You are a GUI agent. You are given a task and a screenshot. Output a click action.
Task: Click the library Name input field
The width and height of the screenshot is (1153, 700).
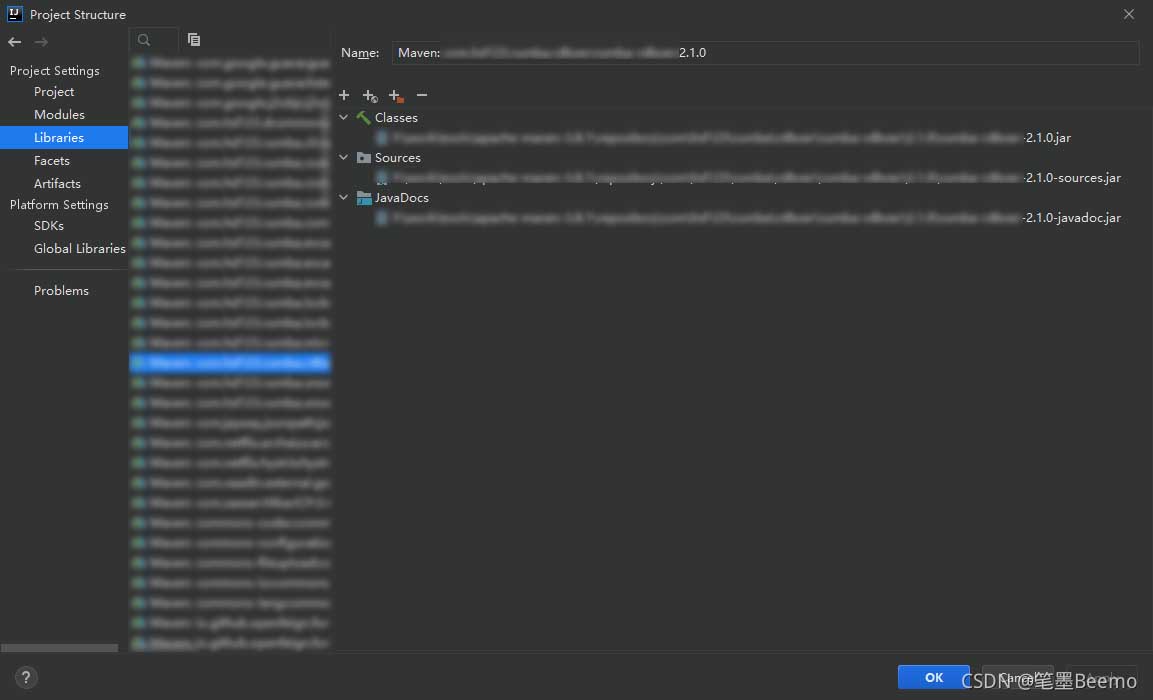pos(765,53)
